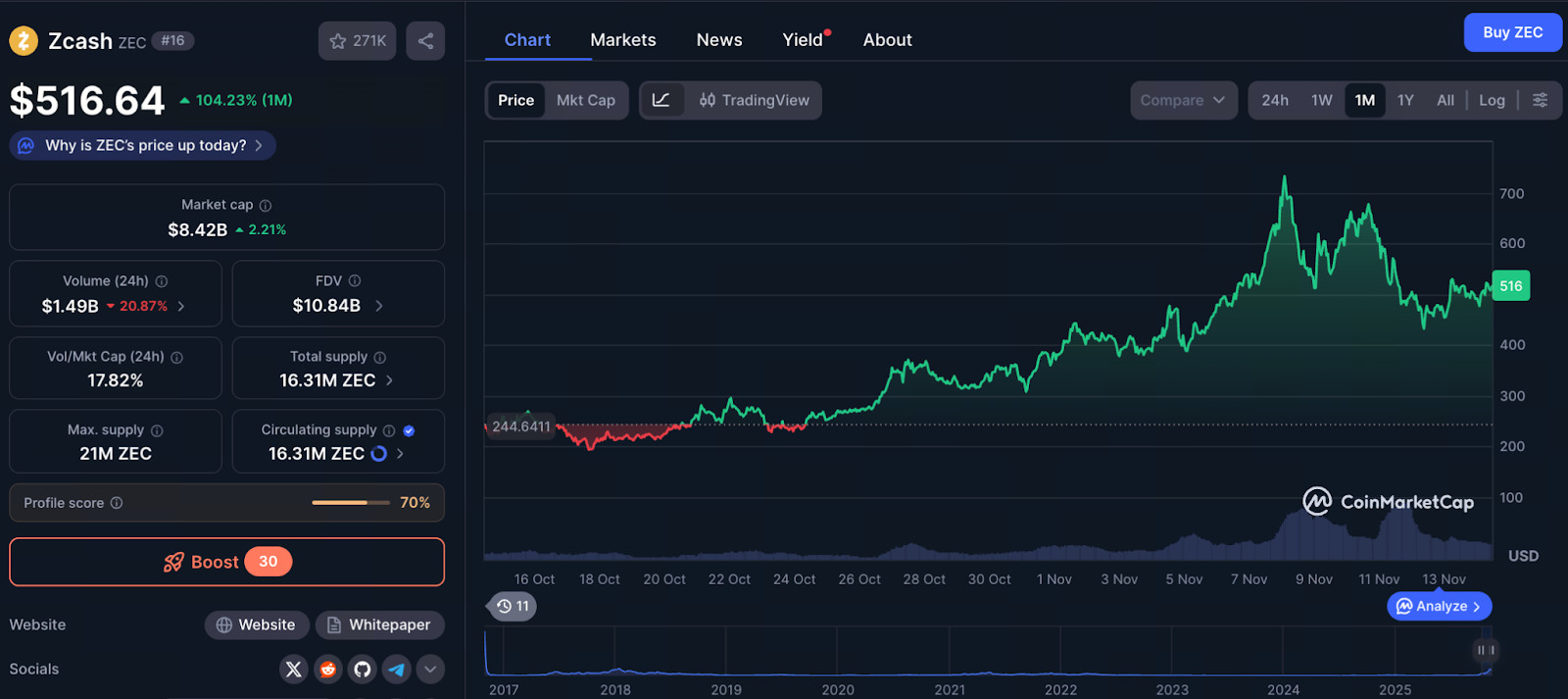The height and width of the screenshot is (699, 1568).
Task: Open the Compare dropdown
Action: click(1183, 100)
